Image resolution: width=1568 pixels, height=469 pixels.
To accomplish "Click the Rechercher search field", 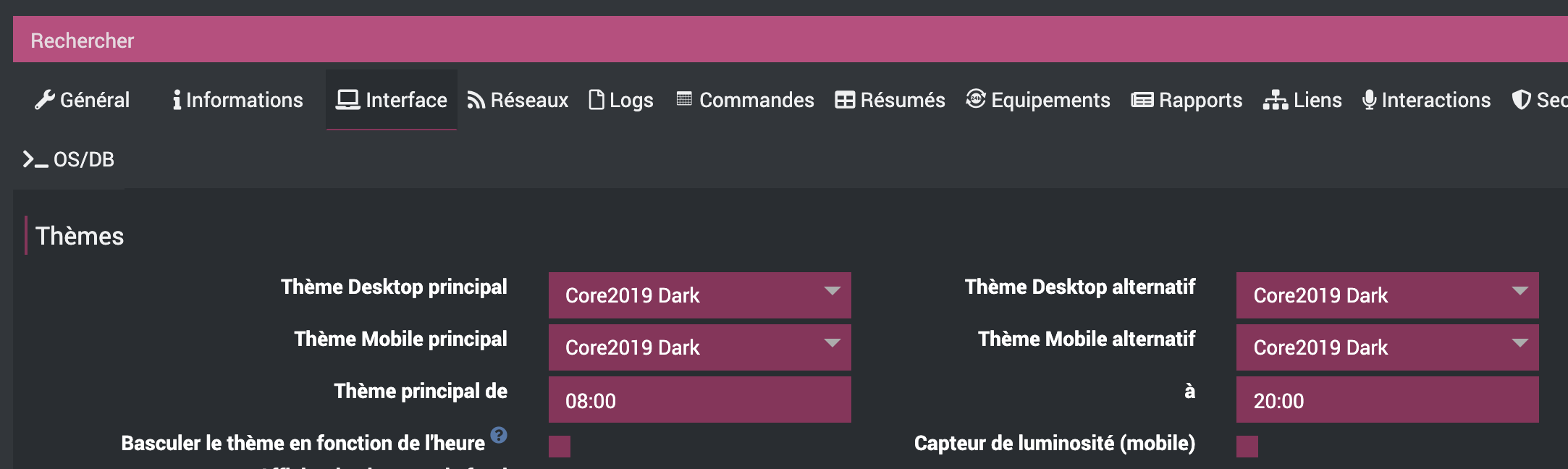I will 724,41.
